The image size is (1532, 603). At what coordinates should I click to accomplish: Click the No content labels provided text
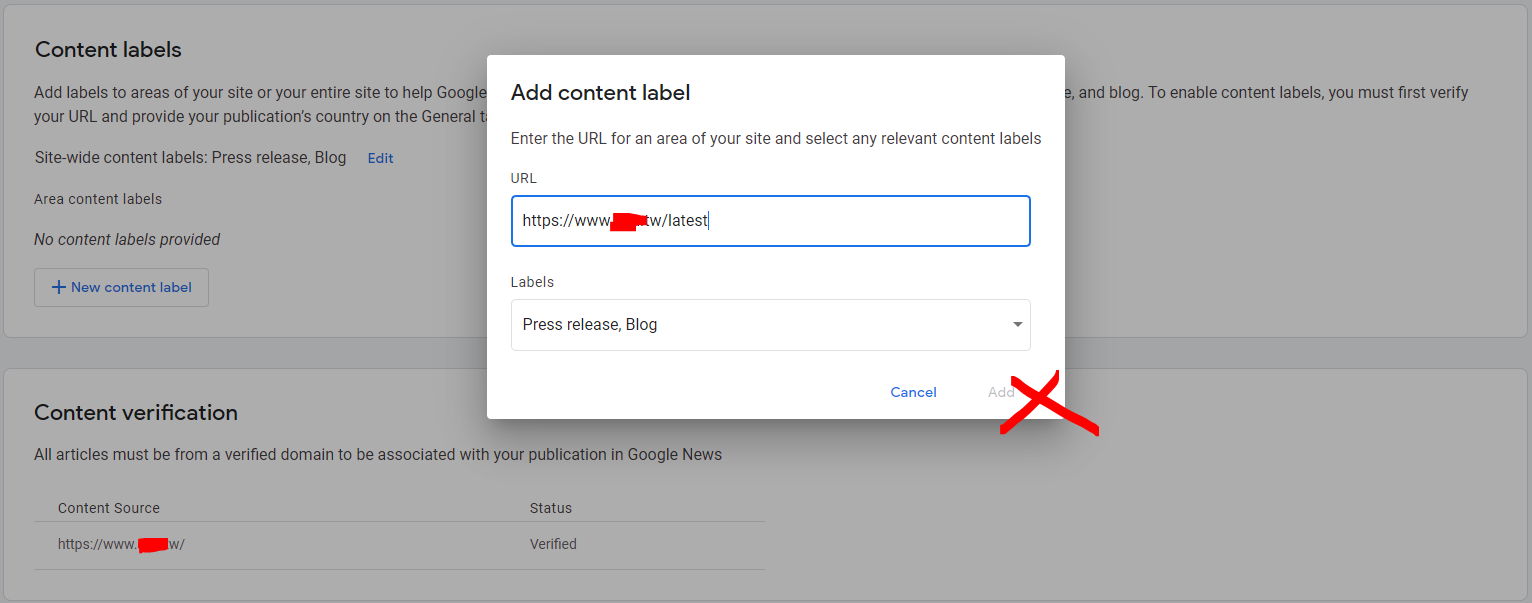127,239
